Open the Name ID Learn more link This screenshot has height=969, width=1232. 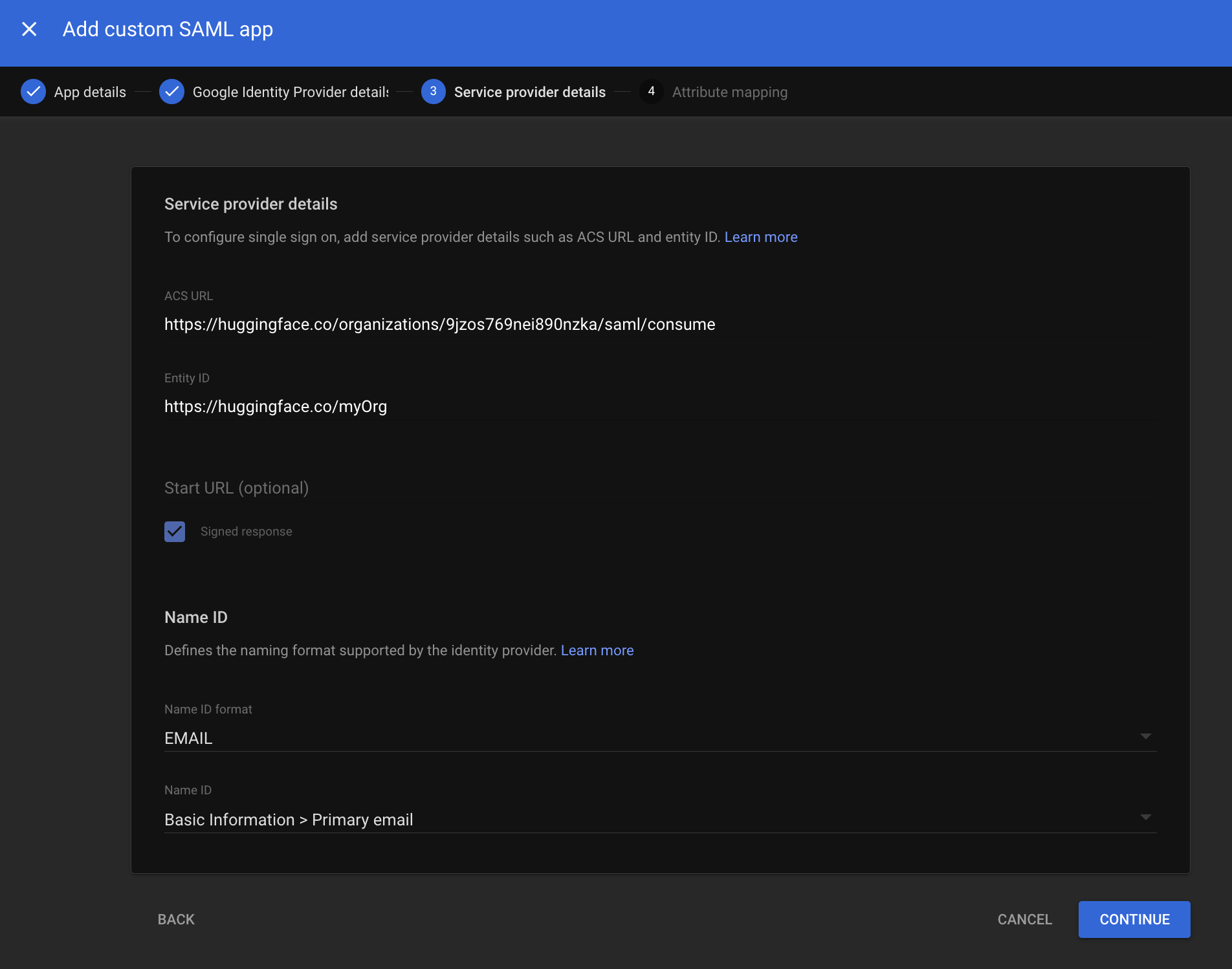point(597,650)
